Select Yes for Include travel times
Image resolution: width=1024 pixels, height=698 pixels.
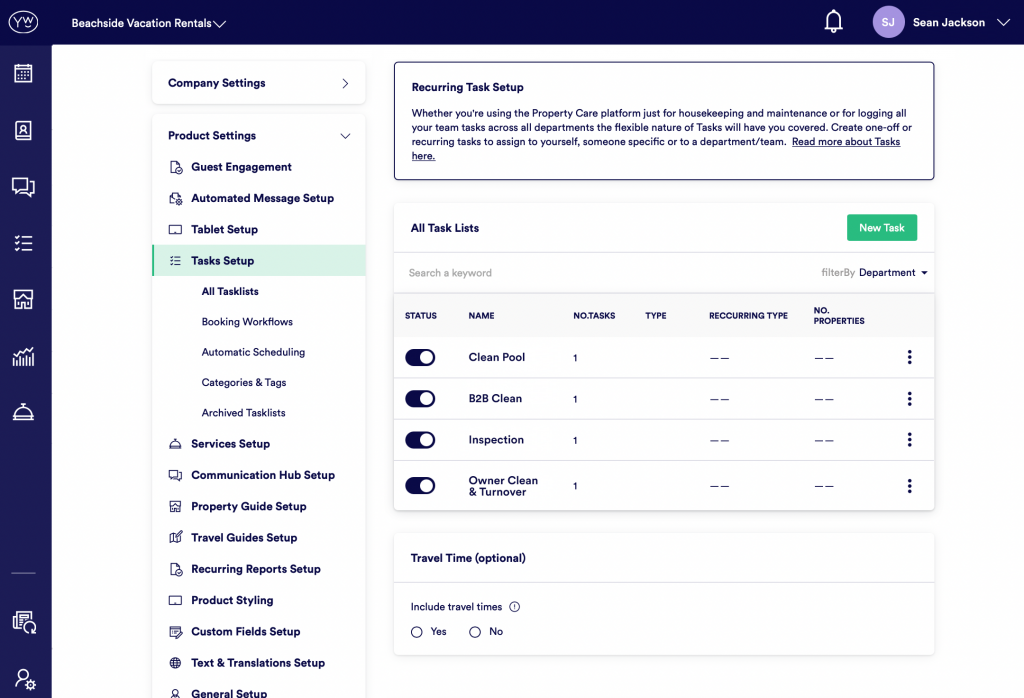coord(417,632)
